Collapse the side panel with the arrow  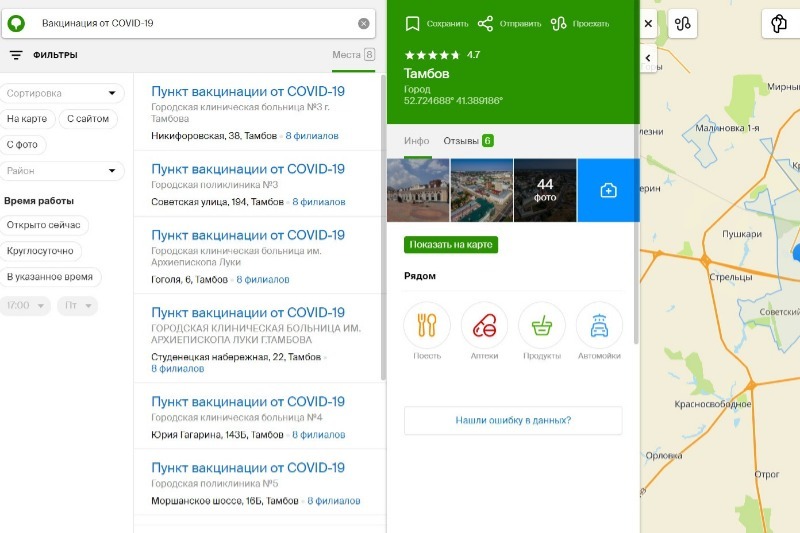(648, 58)
